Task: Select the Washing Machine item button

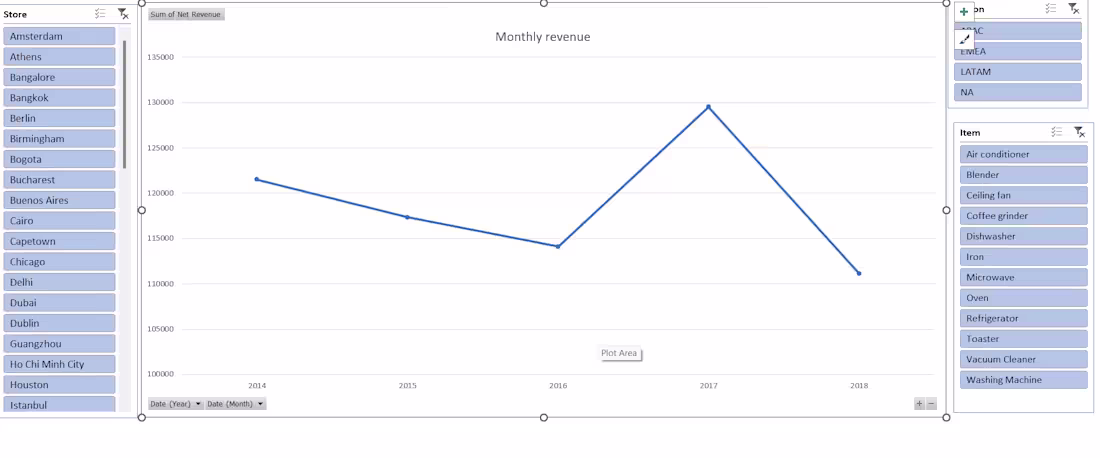Action: 1024,380
